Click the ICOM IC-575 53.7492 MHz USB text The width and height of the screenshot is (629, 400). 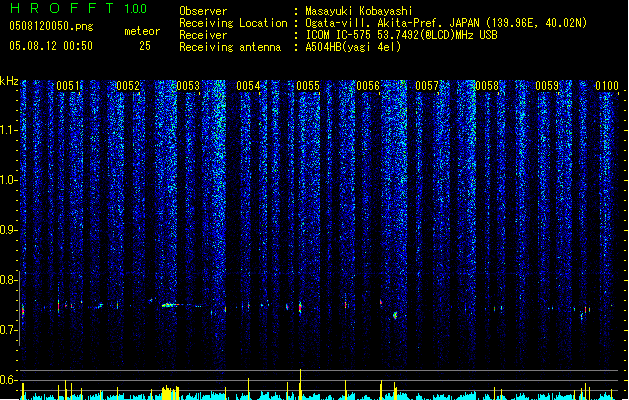(401, 35)
